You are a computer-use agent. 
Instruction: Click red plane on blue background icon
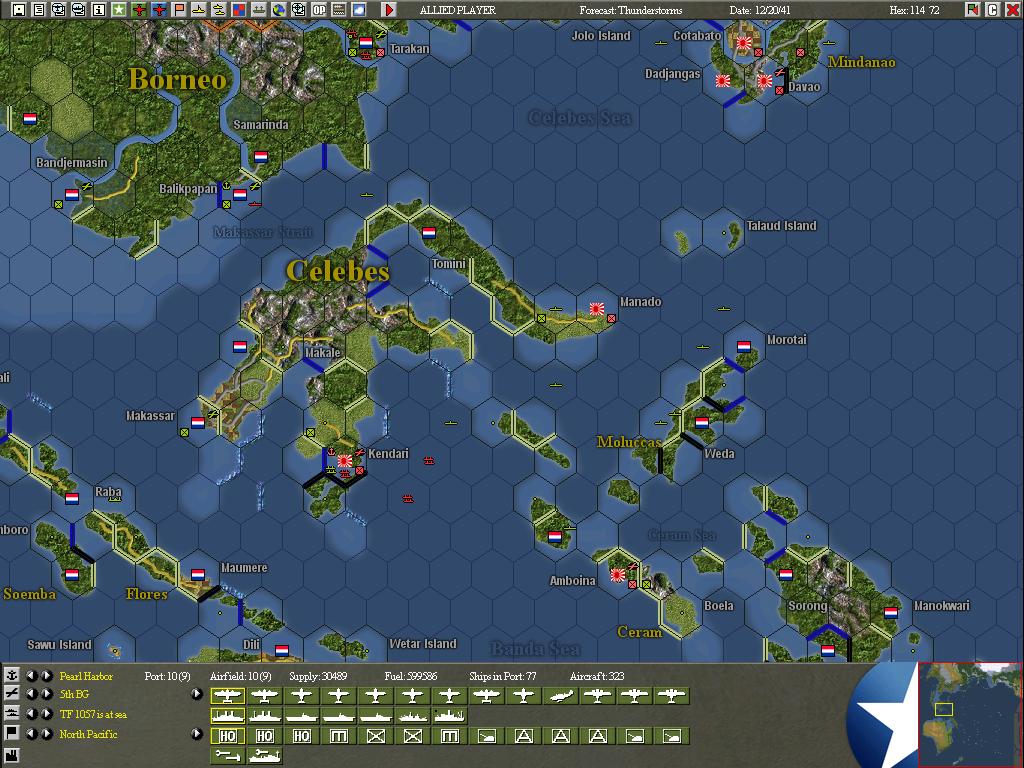[159, 10]
